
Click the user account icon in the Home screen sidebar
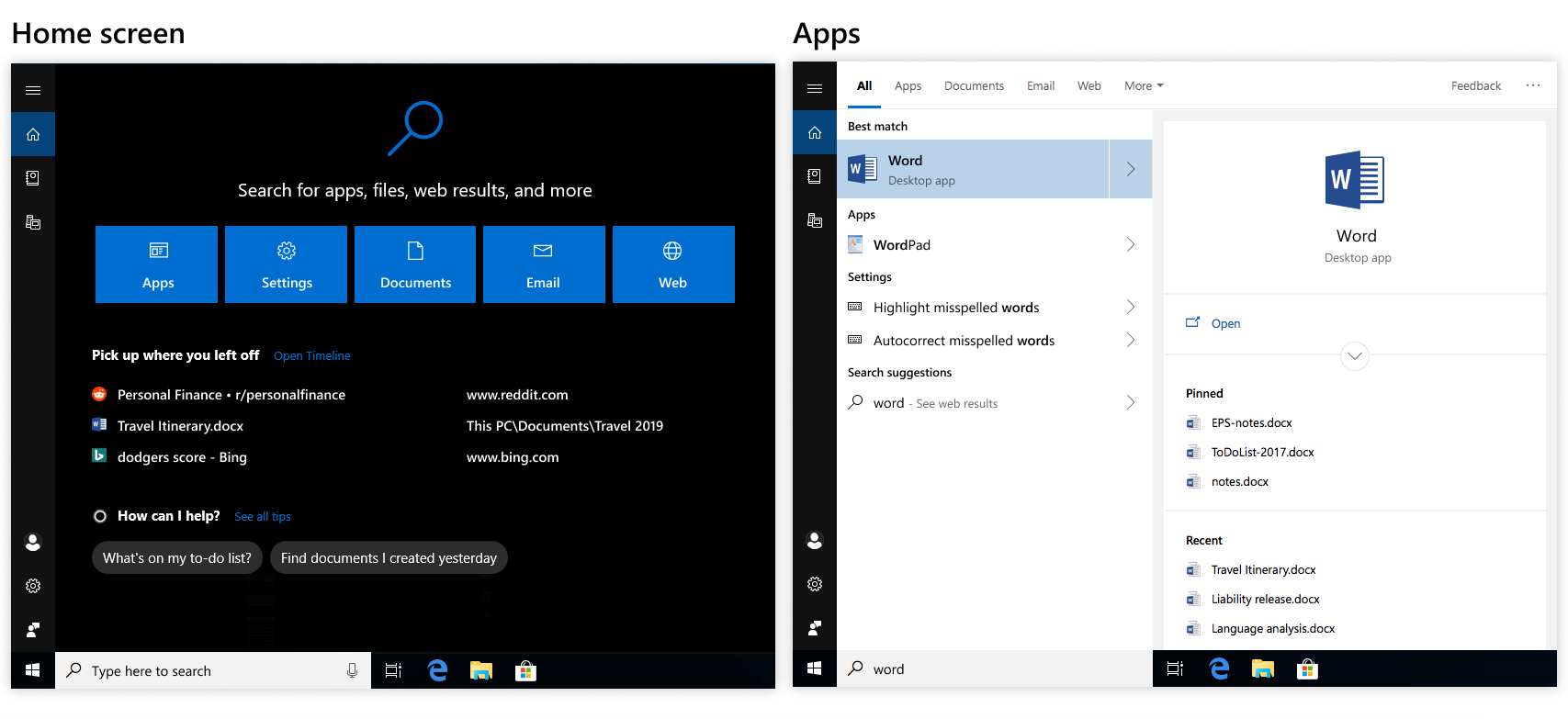33,543
